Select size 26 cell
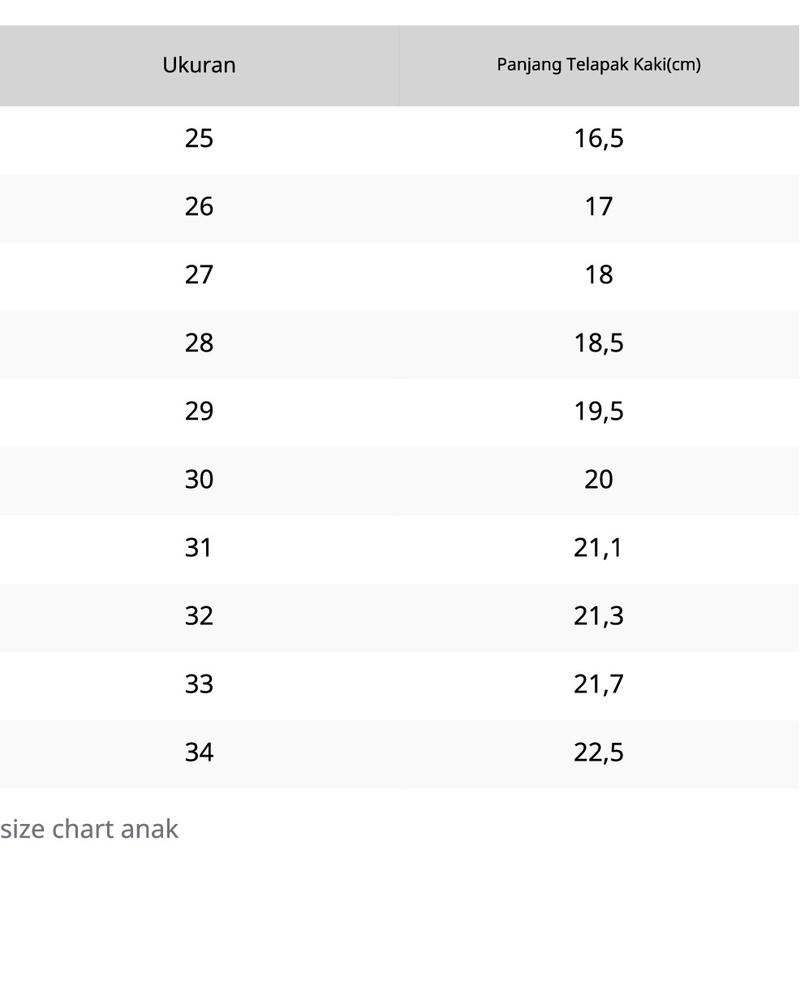 (x=199, y=208)
